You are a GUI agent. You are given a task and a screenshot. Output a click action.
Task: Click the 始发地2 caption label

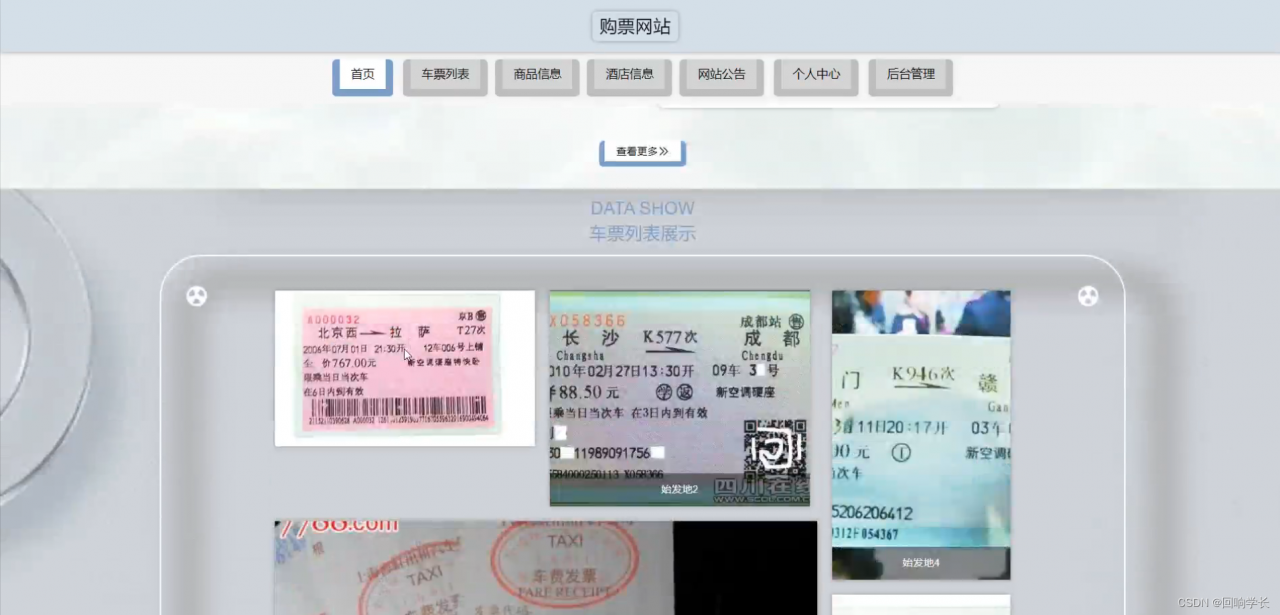(x=679, y=489)
